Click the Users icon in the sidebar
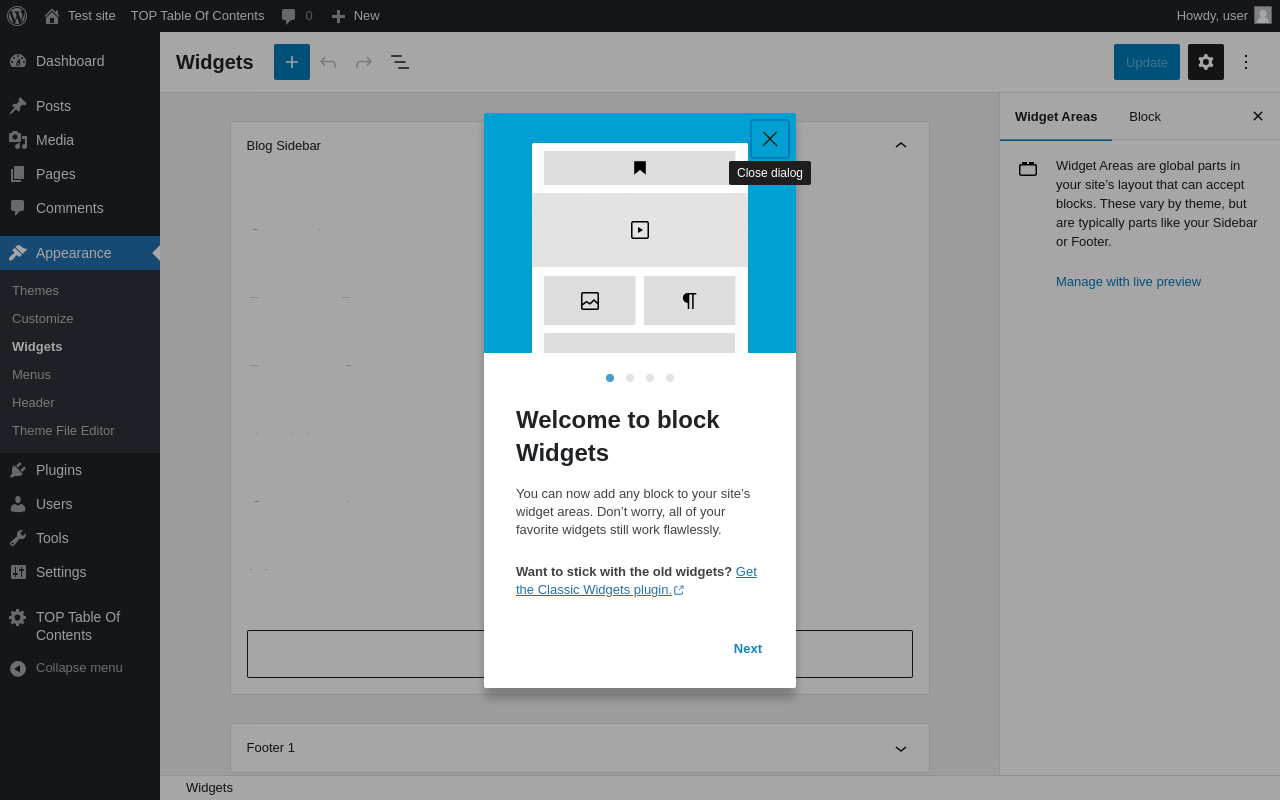Image resolution: width=1280 pixels, height=800 pixels. (18, 504)
